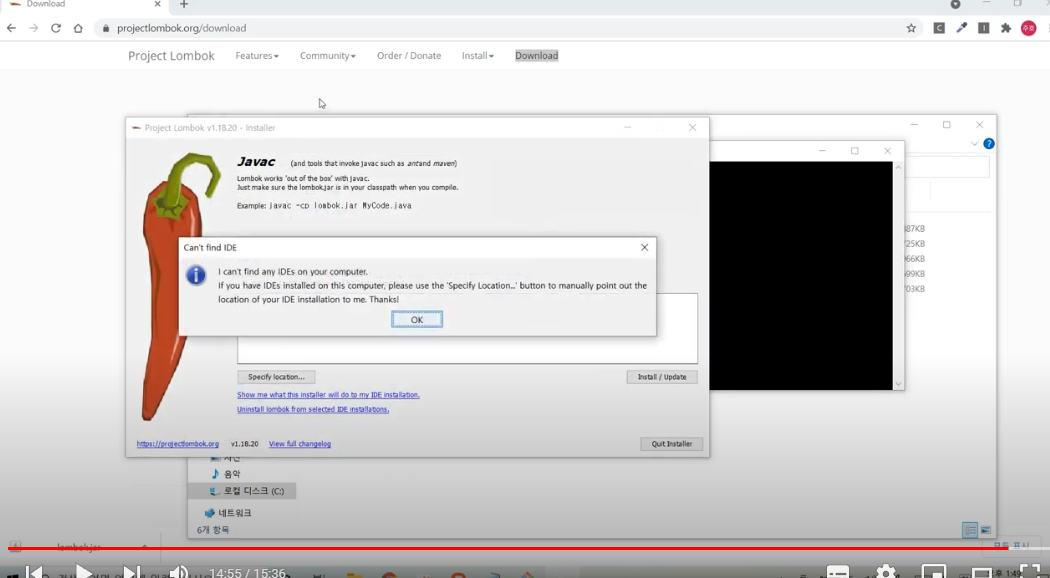Seek on the red video progress bar
This screenshot has height=578, width=1050.
[x=508, y=548]
